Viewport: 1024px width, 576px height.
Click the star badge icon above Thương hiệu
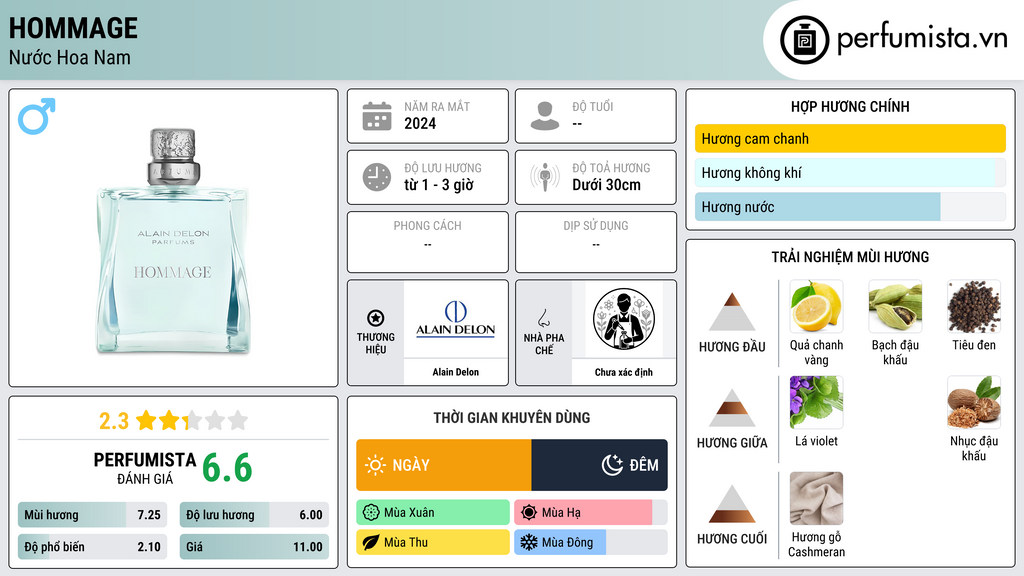[376, 318]
